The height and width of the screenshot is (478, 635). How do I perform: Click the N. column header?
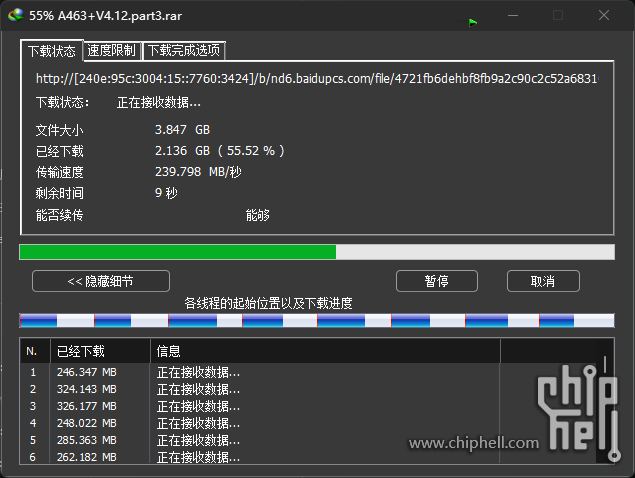pyautogui.click(x=35, y=351)
